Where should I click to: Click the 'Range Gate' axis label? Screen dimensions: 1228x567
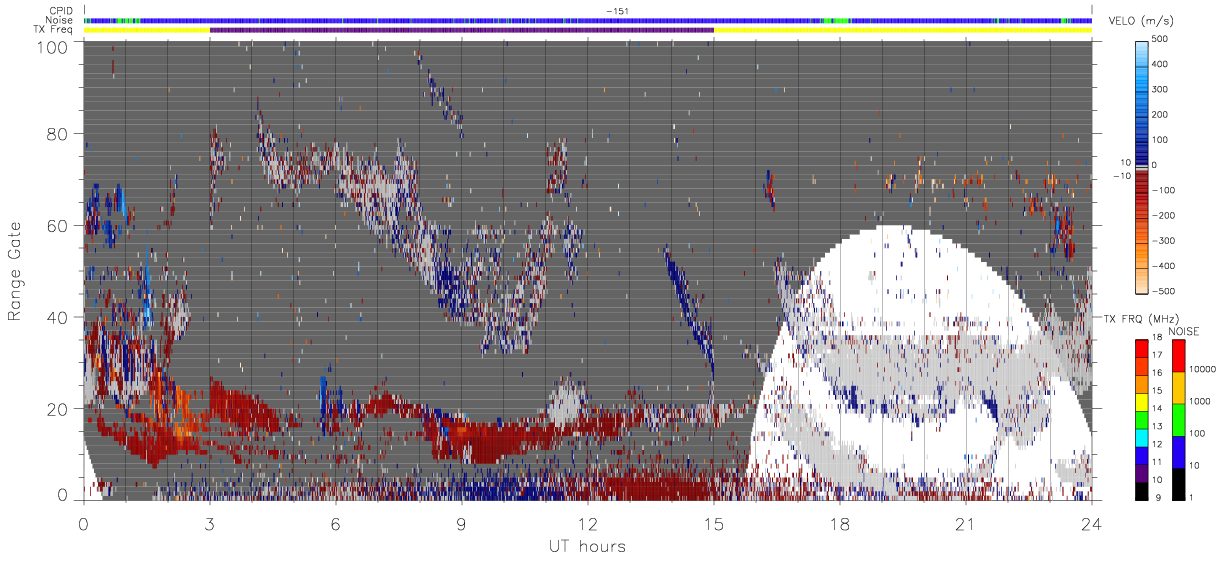pyautogui.click(x=15, y=272)
